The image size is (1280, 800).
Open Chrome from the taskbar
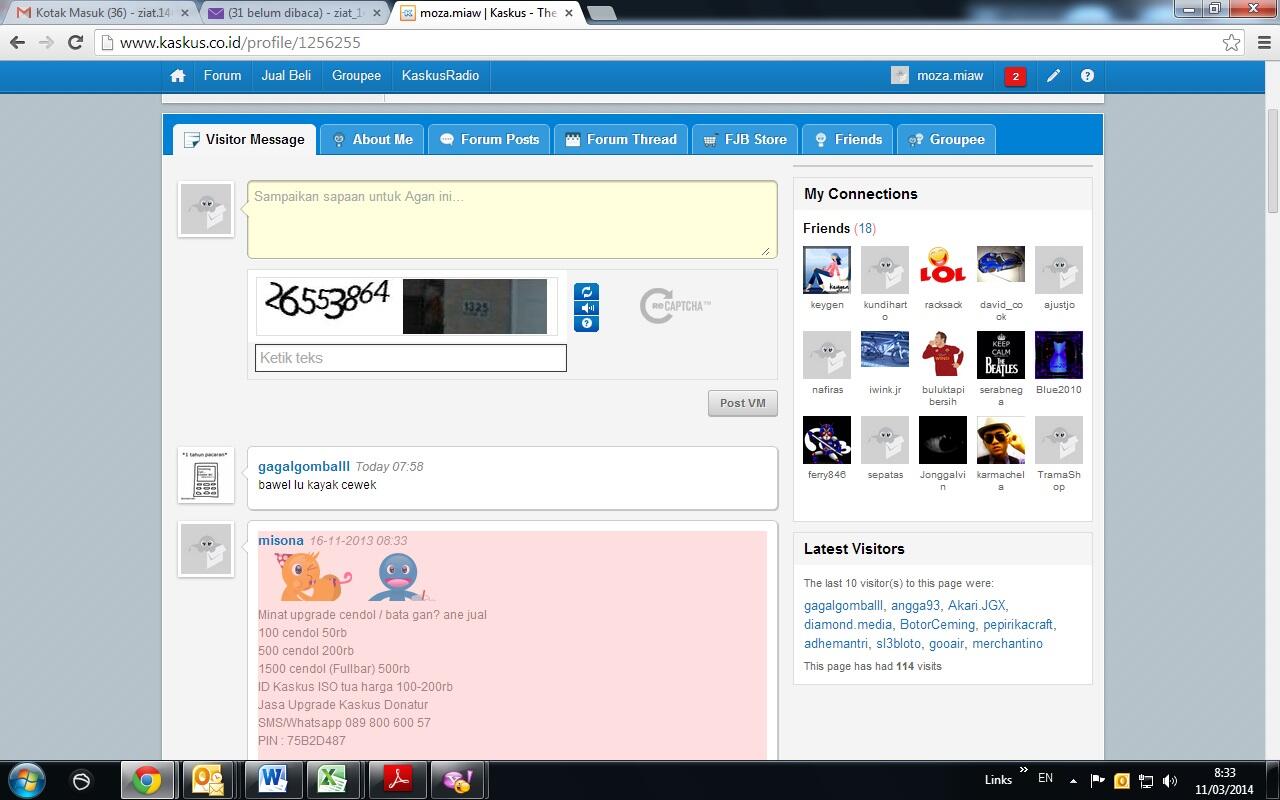(x=147, y=780)
